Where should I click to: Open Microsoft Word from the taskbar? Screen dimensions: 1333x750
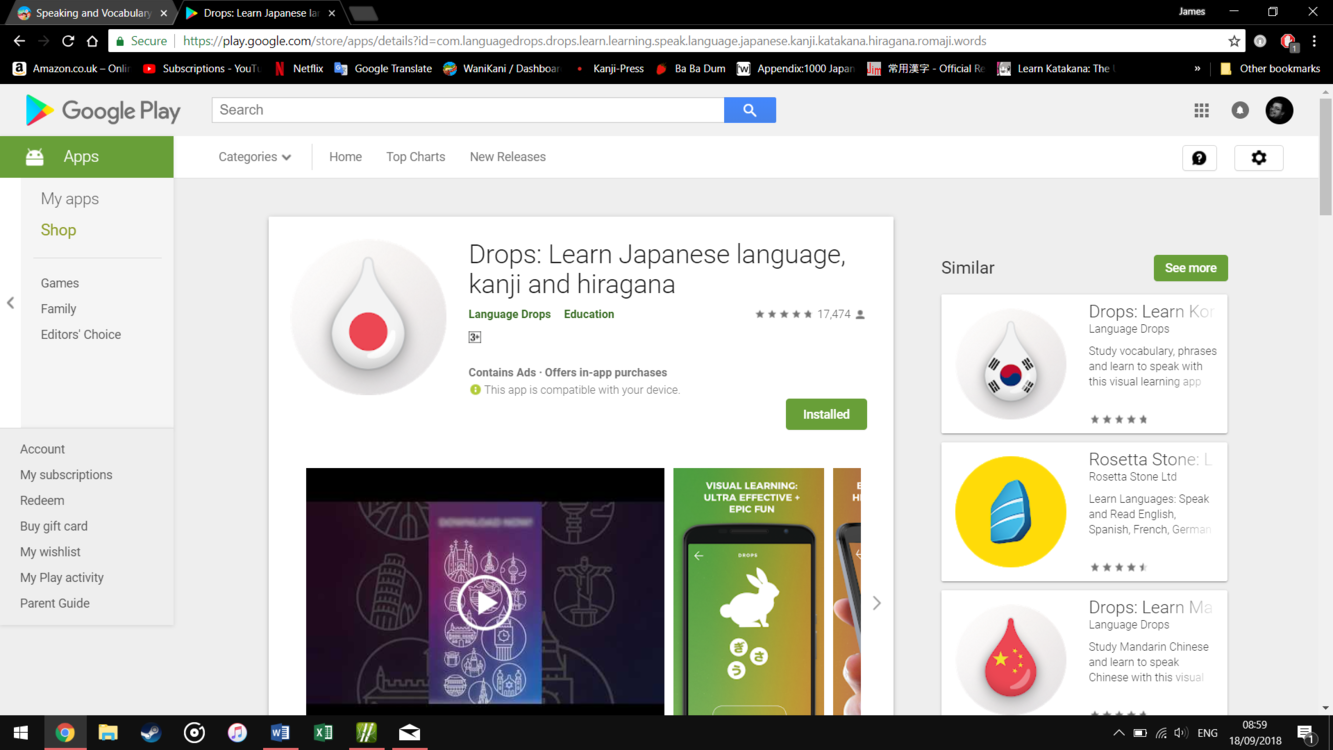[x=280, y=733]
